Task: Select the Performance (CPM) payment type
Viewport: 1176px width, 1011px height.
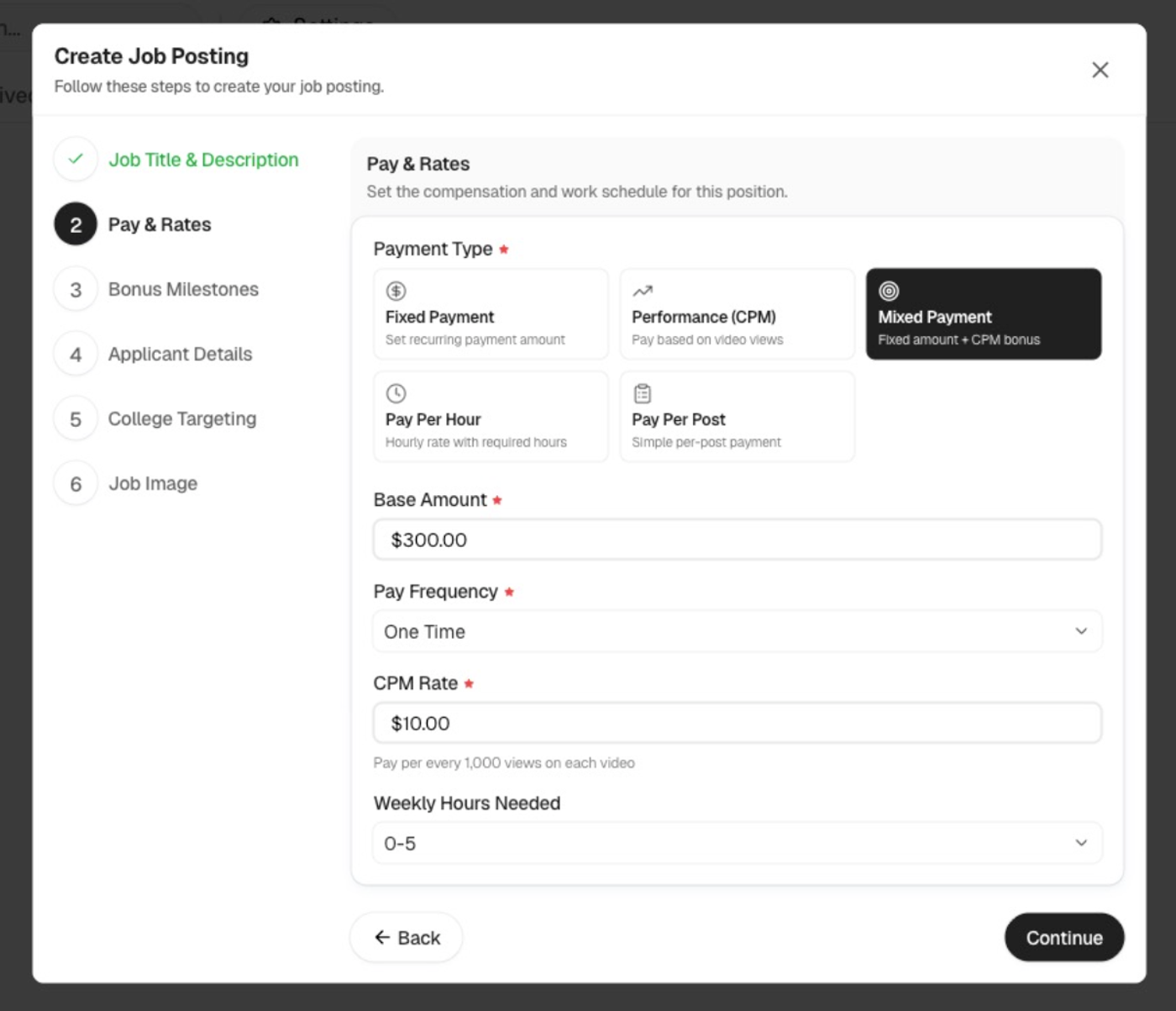Action: pyautogui.click(x=737, y=313)
